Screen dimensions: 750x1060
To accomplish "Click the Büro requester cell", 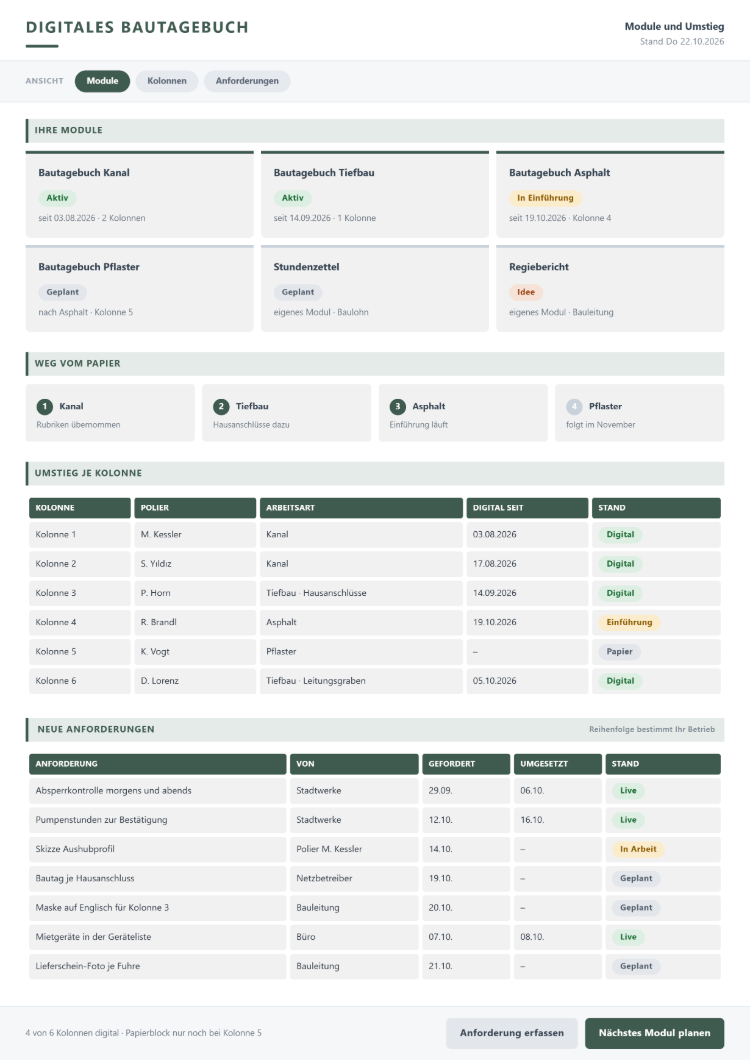I will click(x=354, y=937).
